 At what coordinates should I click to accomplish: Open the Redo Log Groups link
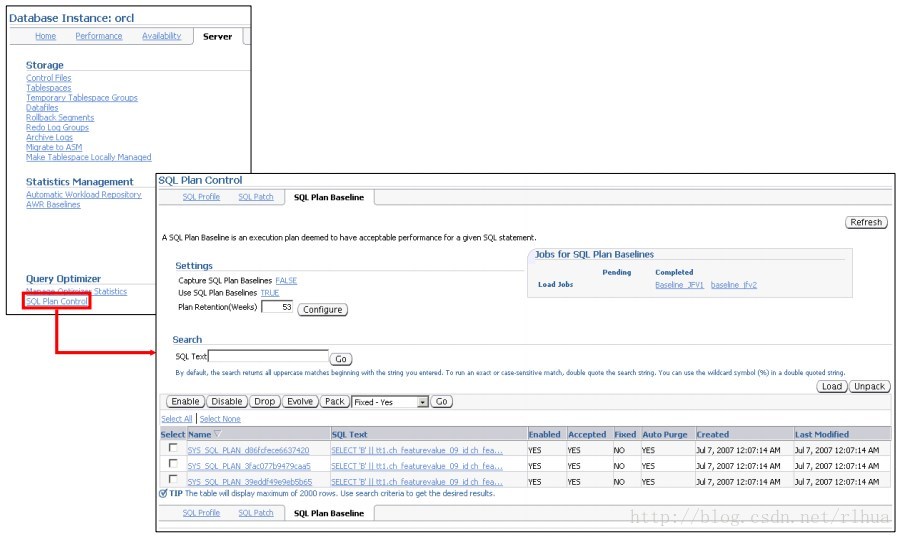point(57,127)
